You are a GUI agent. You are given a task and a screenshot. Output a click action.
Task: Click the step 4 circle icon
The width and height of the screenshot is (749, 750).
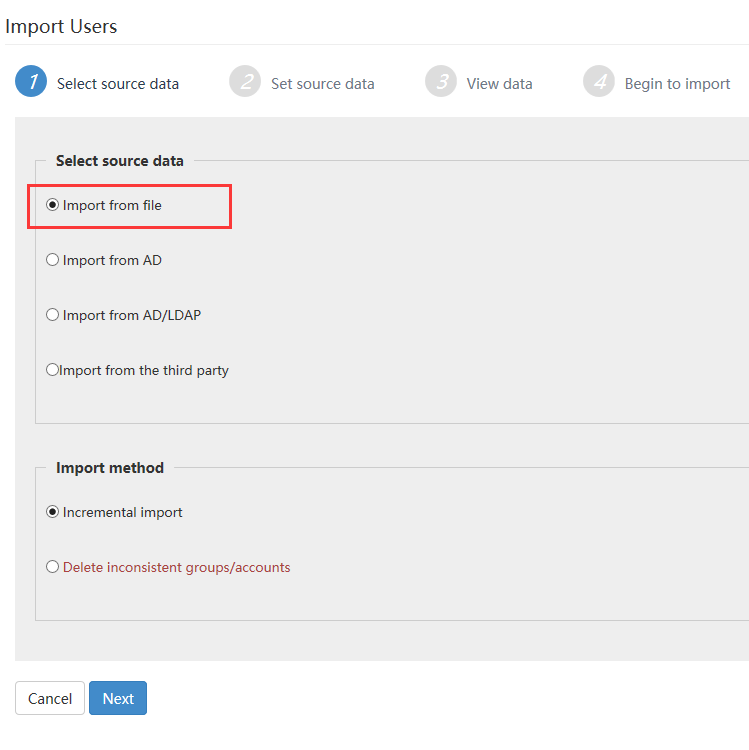point(599,81)
